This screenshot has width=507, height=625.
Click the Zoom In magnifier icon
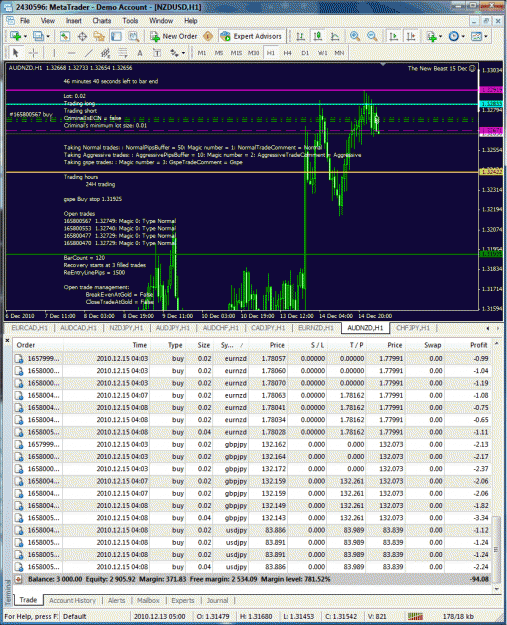[x=354, y=36]
